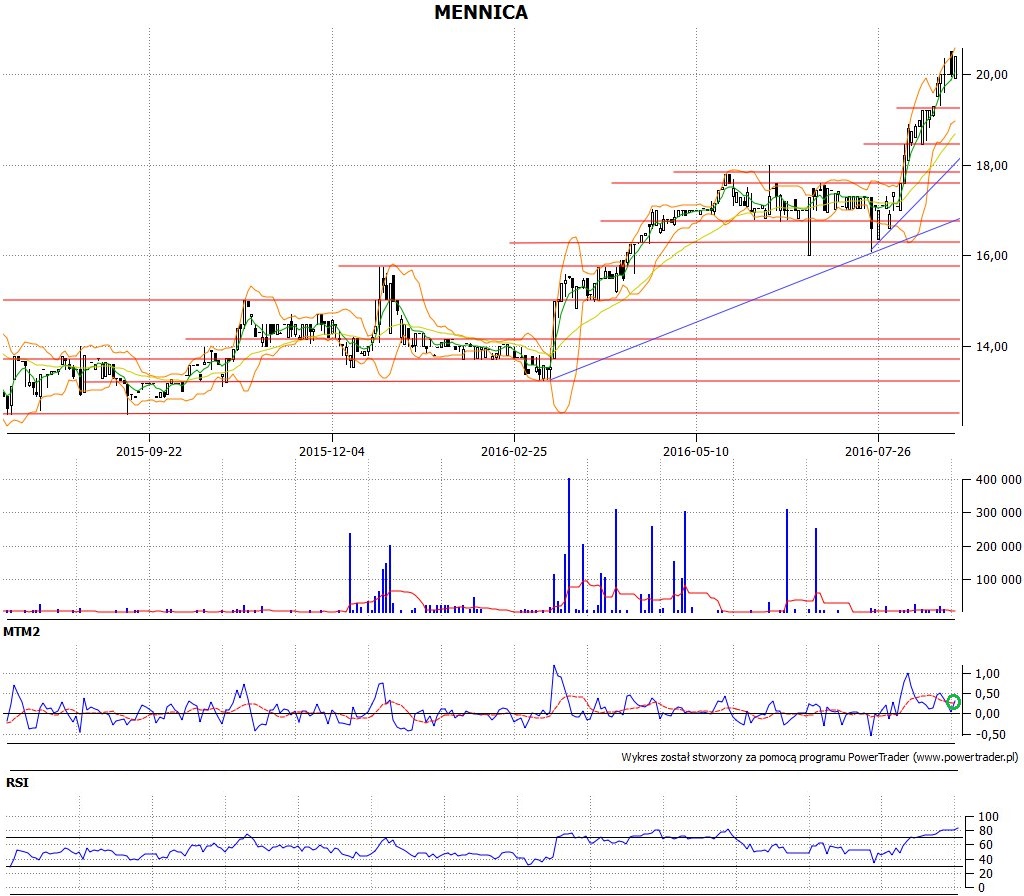Click the 400 000 volume axis label
The height and width of the screenshot is (896, 1024).
(999, 480)
